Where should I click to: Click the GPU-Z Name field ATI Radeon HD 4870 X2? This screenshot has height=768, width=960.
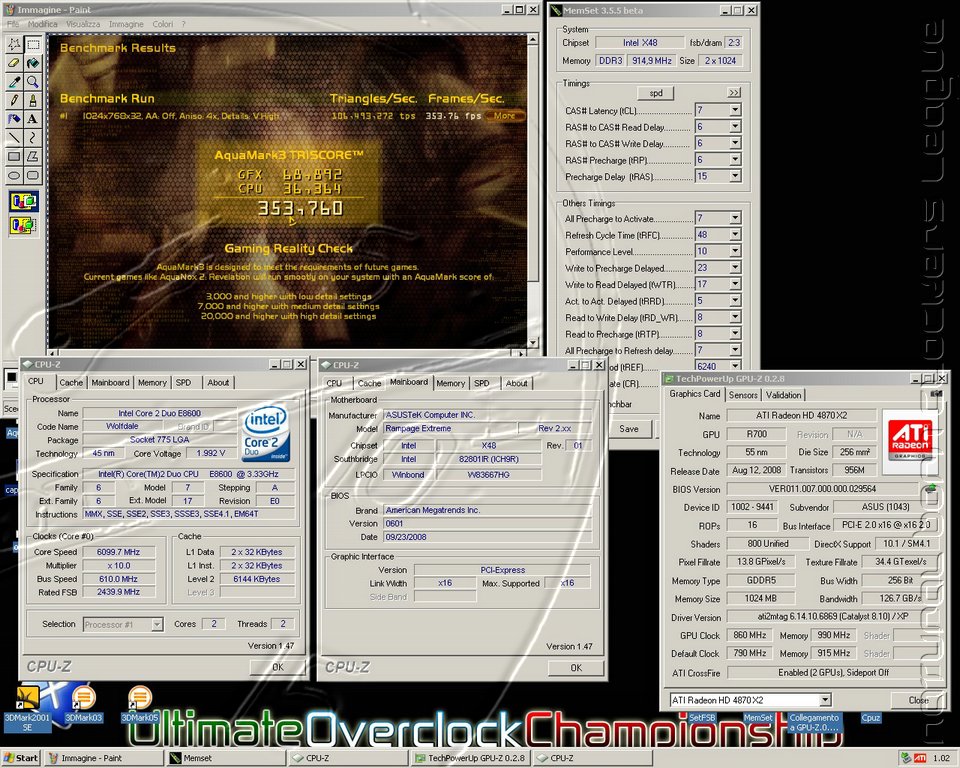[801, 415]
